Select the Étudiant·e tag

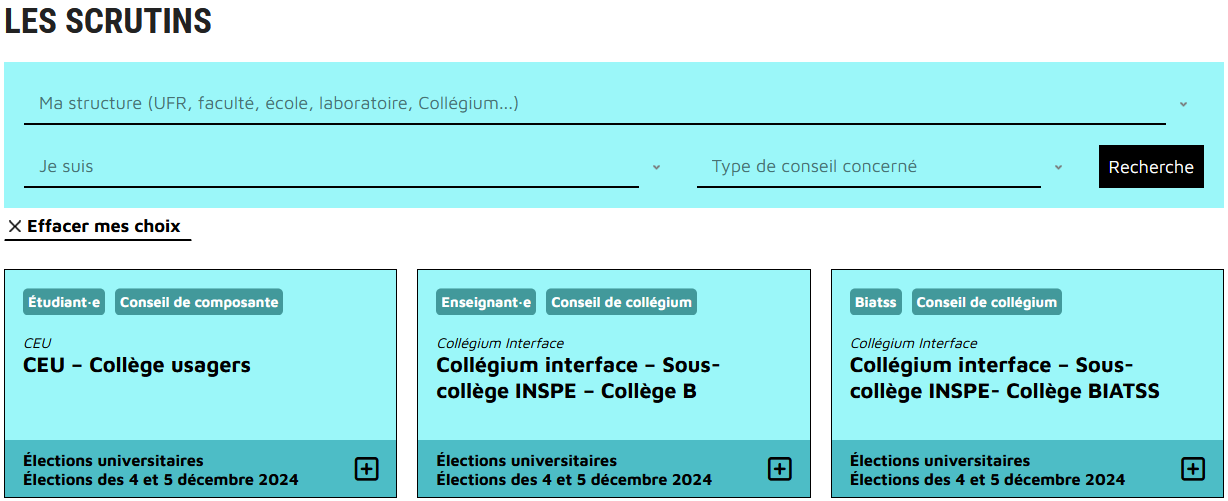[x=64, y=302]
